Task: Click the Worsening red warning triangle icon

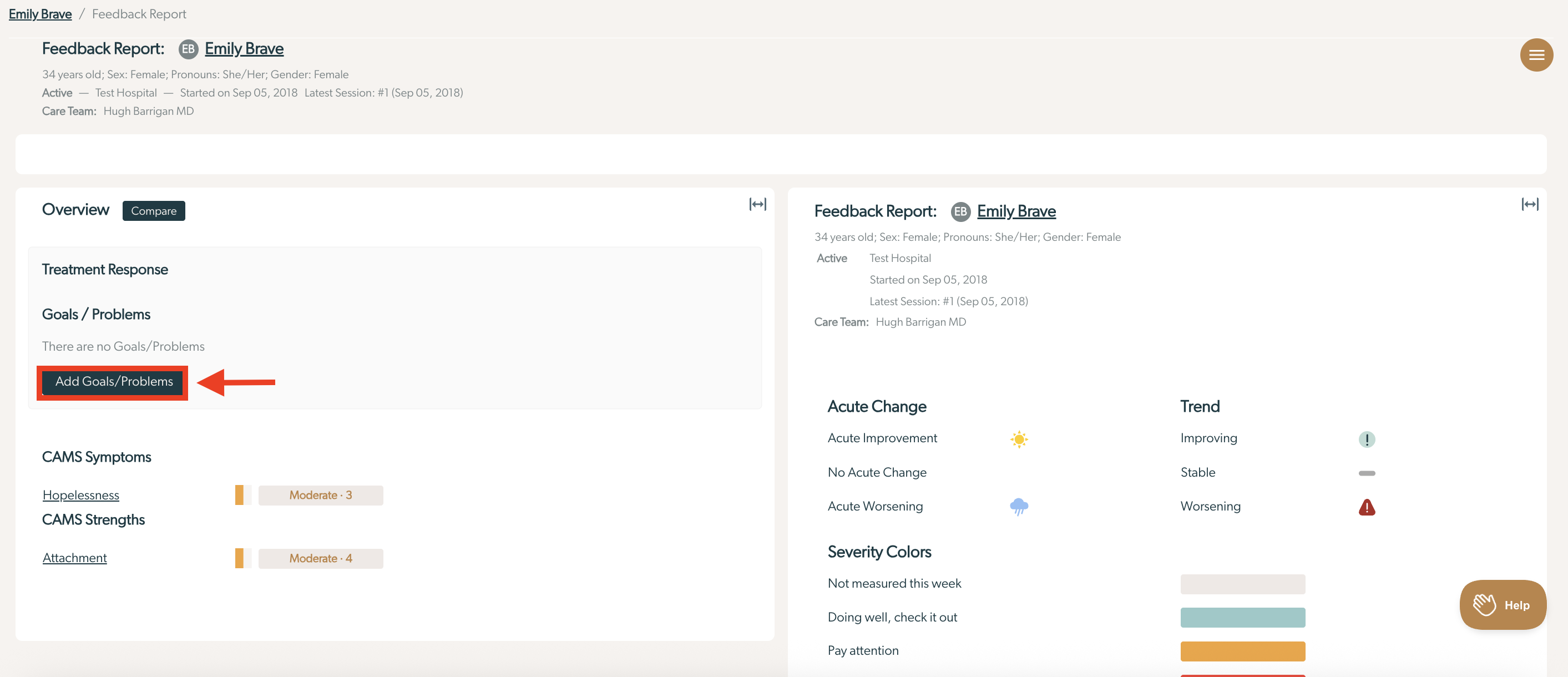Action: pyautogui.click(x=1366, y=507)
